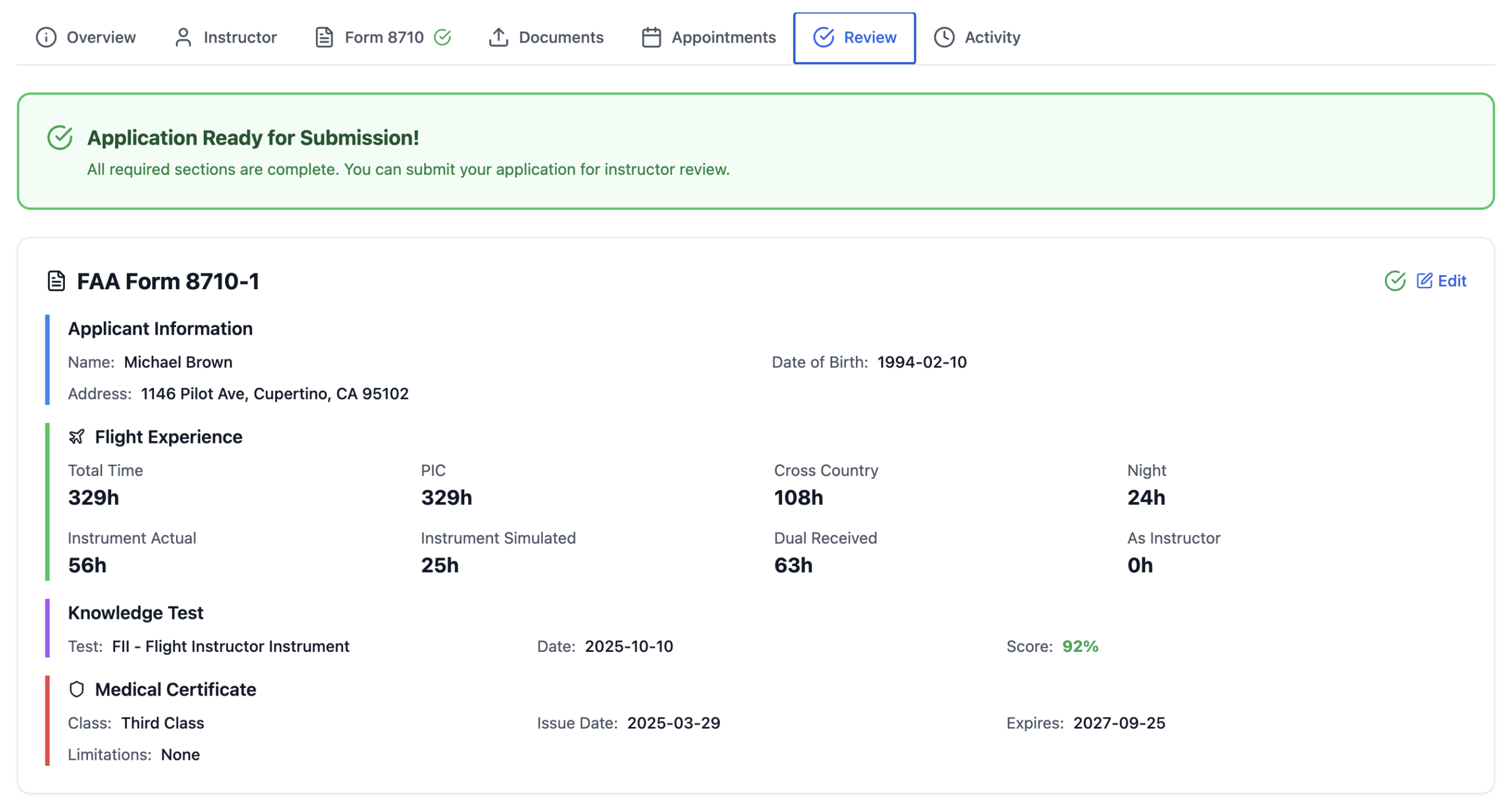Click the address 1146 Pilot Ave, Cupertino

click(x=275, y=394)
